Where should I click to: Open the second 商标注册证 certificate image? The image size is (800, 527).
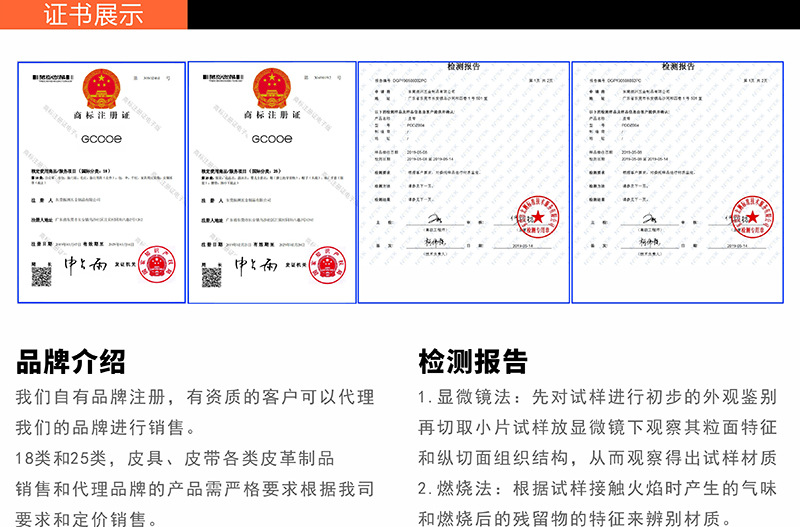271,182
